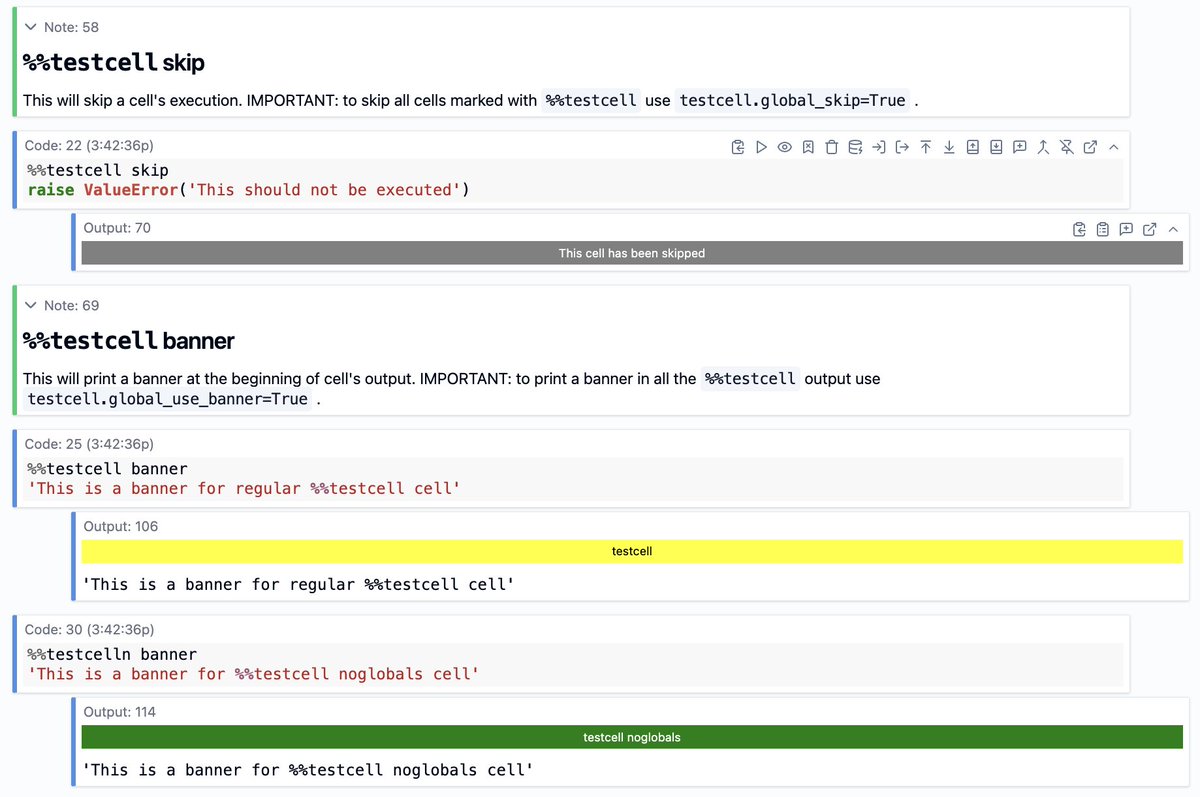Click the clipboard list icon on Output 70
The height and width of the screenshot is (797, 1200).
point(1102,229)
